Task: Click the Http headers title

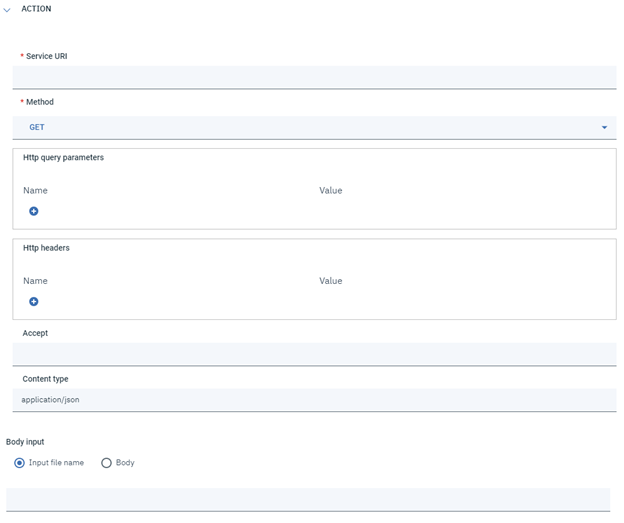Action: click(46, 248)
